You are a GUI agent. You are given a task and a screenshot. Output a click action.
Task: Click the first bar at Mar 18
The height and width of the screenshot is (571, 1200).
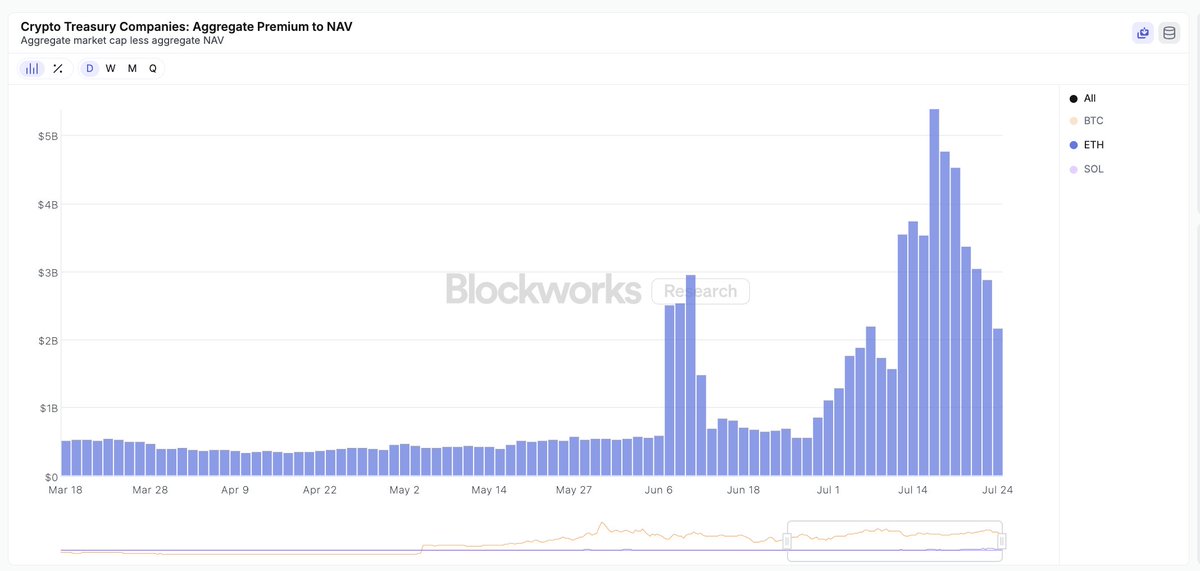(66, 458)
